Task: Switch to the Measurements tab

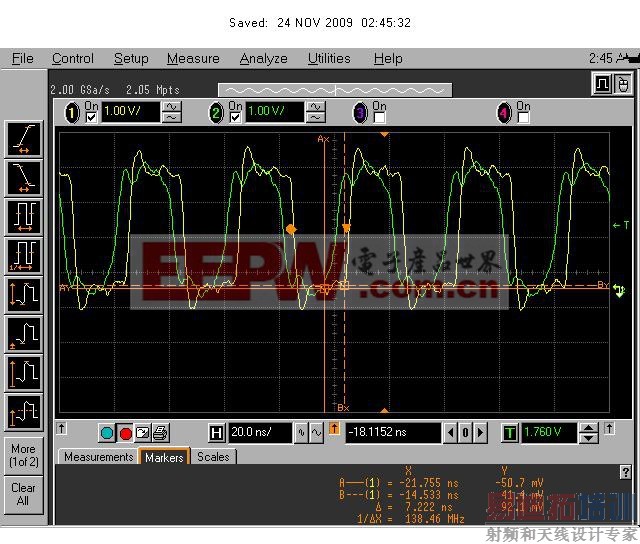Action: (98, 457)
